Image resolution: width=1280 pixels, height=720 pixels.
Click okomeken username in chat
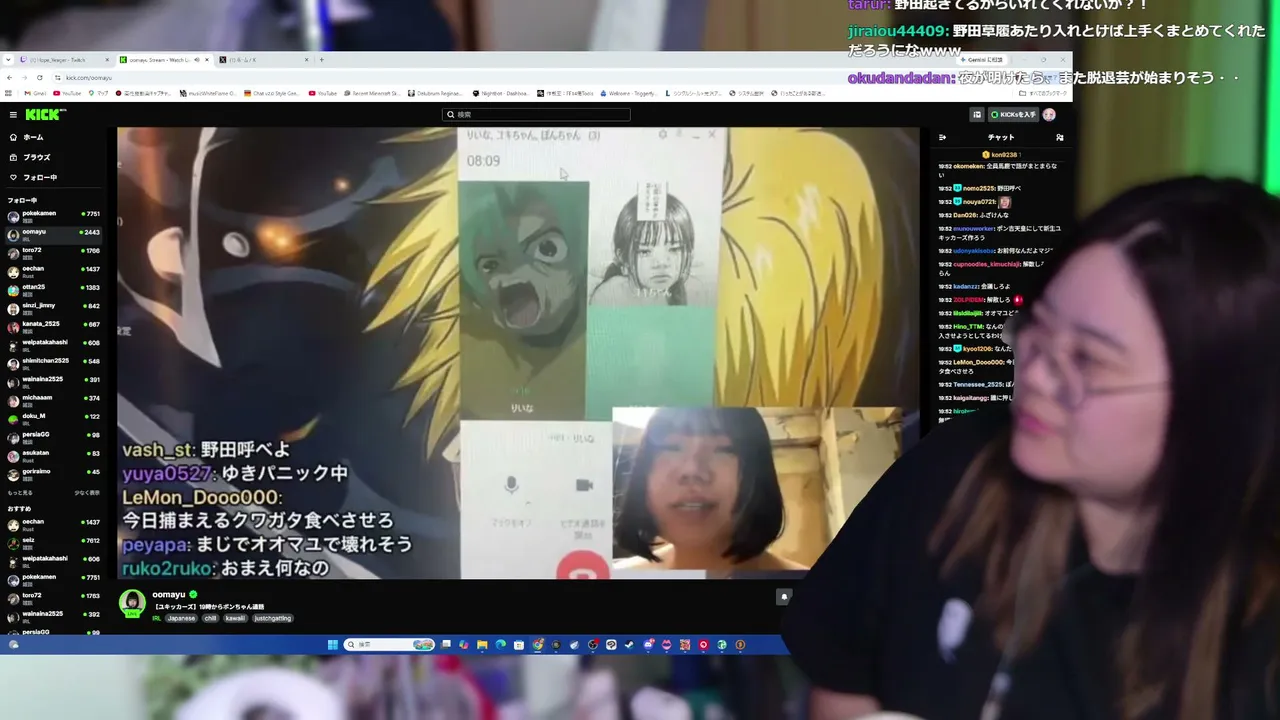pyautogui.click(x=969, y=166)
